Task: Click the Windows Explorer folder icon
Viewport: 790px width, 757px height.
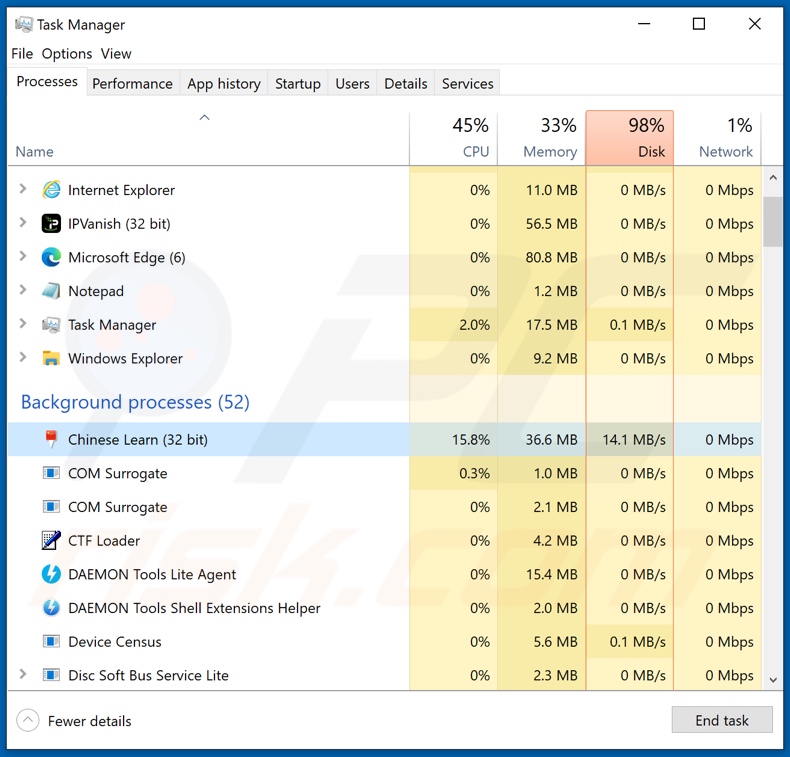Action: coord(51,358)
